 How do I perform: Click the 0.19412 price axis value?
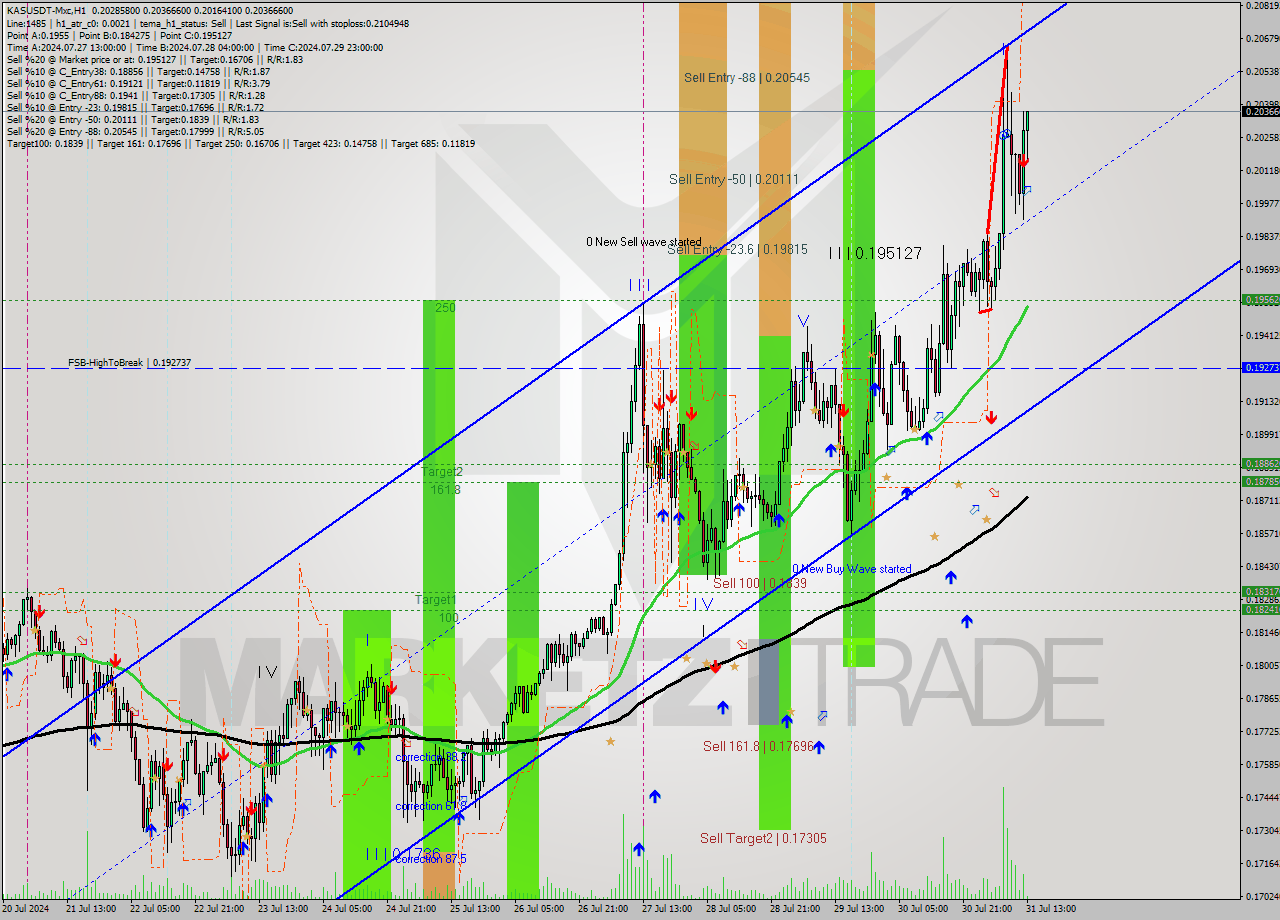coord(1262,335)
